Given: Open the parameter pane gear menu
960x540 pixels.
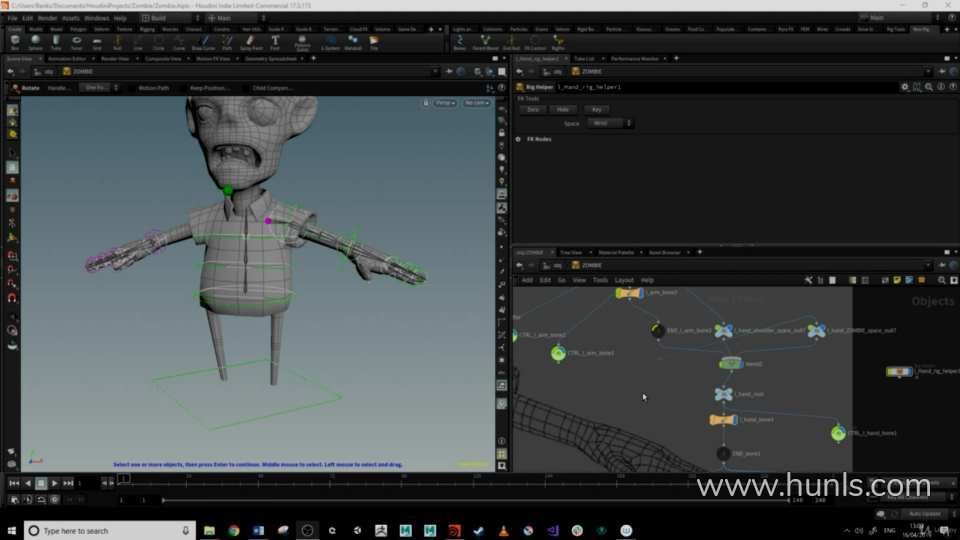Looking at the screenshot, I should [904, 87].
